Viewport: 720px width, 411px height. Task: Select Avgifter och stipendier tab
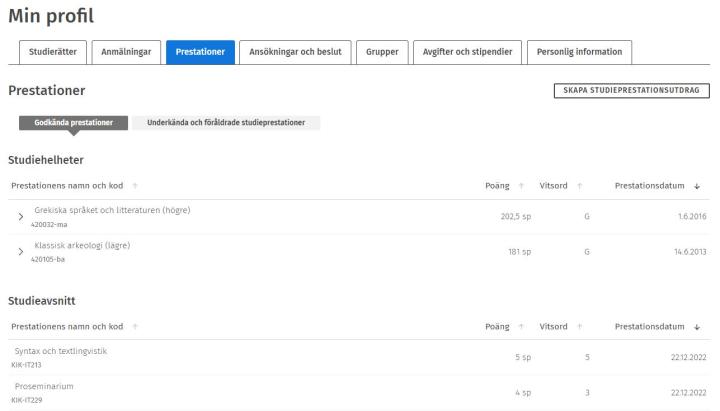(467, 53)
